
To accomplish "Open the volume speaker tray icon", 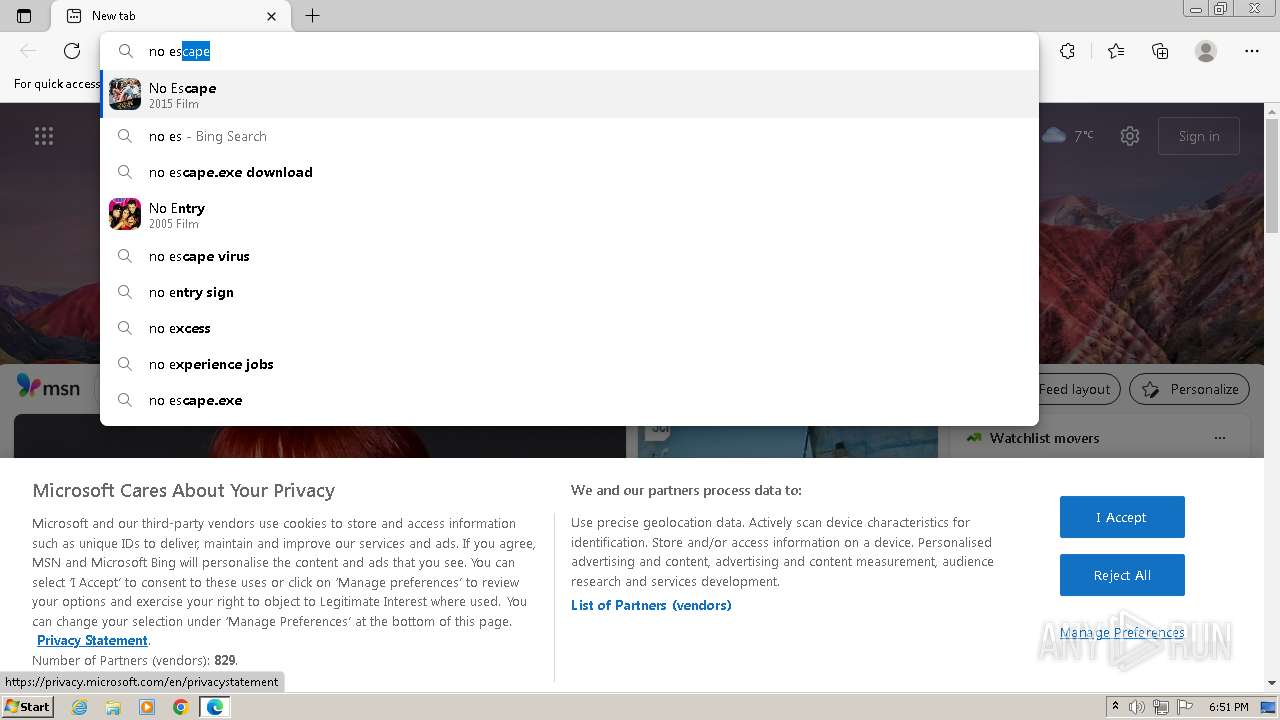I will pyautogui.click(x=1137, y=707).
